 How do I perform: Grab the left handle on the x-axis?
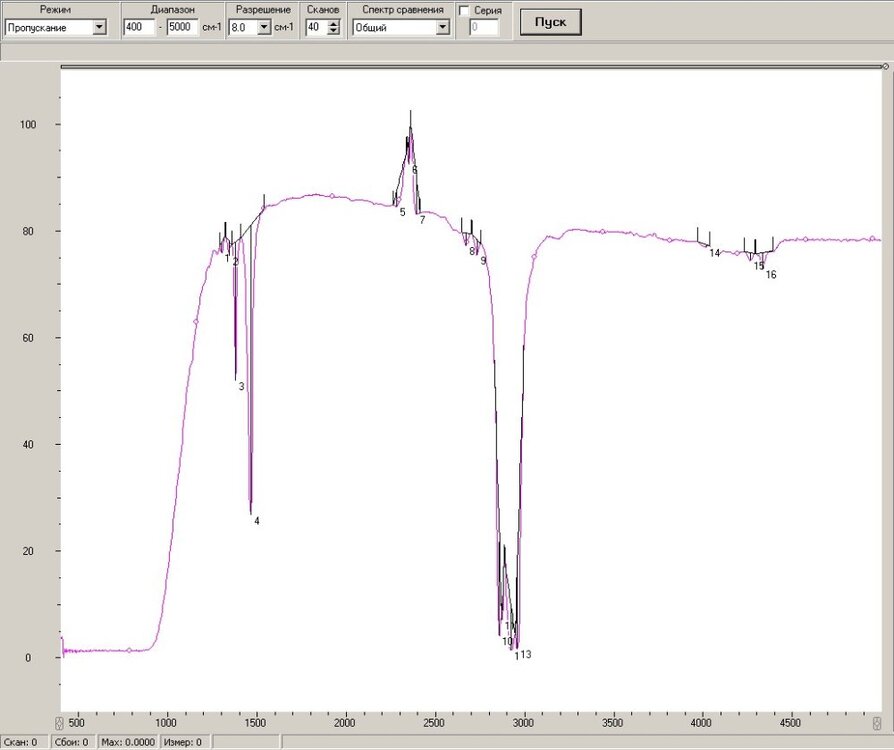58,722
